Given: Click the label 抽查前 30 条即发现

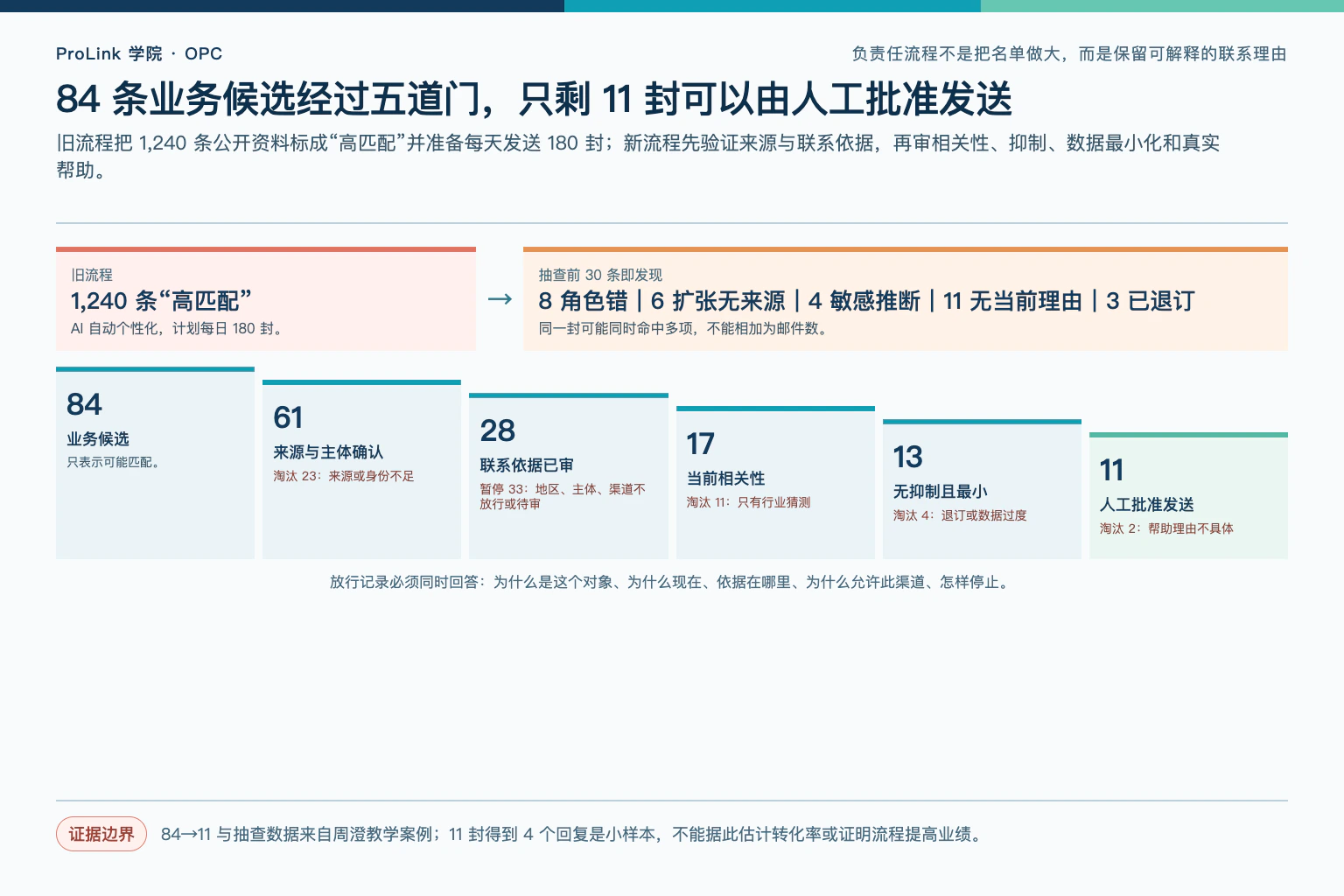Looking at the screenshot, I should (x=600, y=275).
